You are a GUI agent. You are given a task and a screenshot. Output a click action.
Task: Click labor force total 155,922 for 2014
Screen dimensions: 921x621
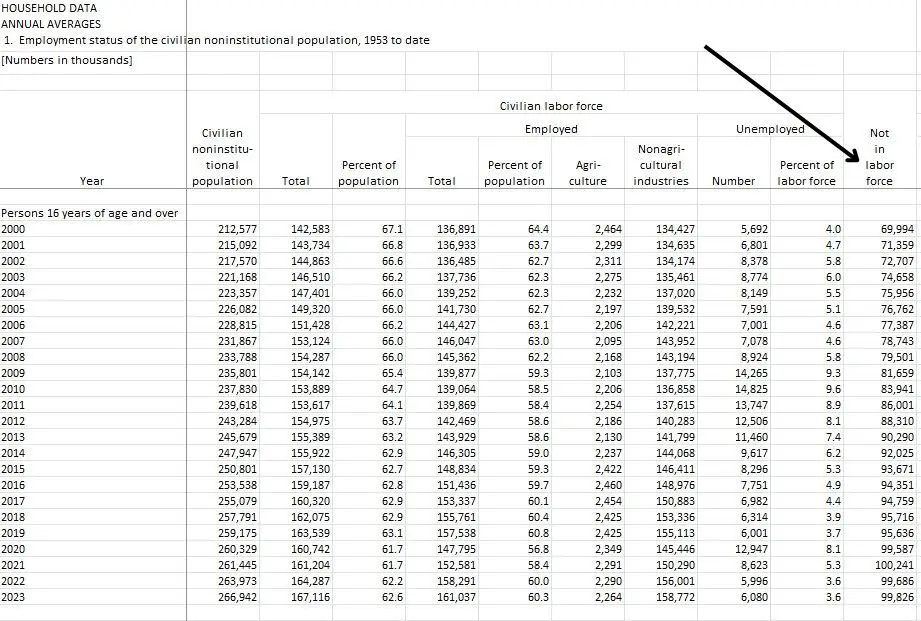pyautogui.click(x=310, y=453)
